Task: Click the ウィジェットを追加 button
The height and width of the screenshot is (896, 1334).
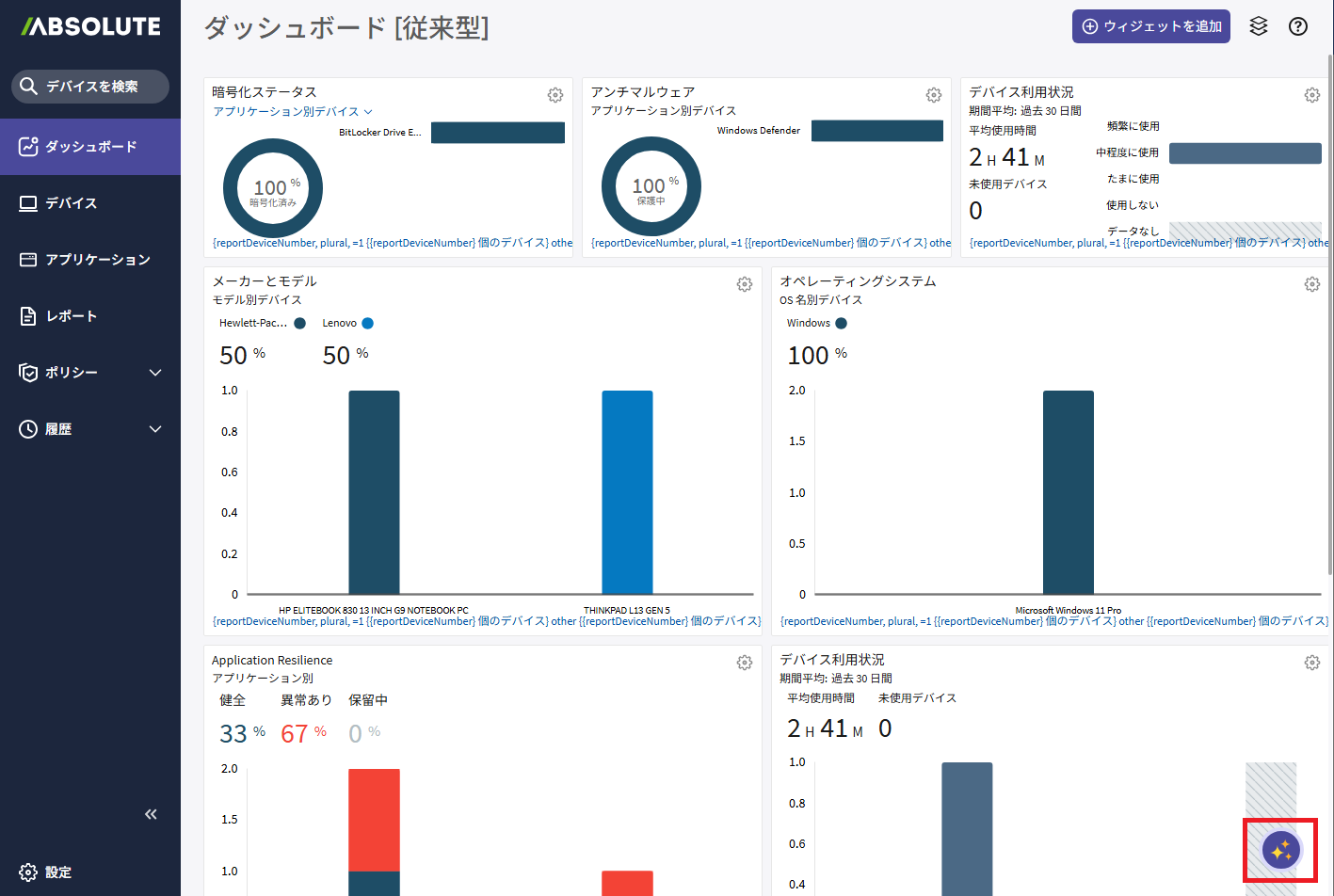Action: point(1150,26)
